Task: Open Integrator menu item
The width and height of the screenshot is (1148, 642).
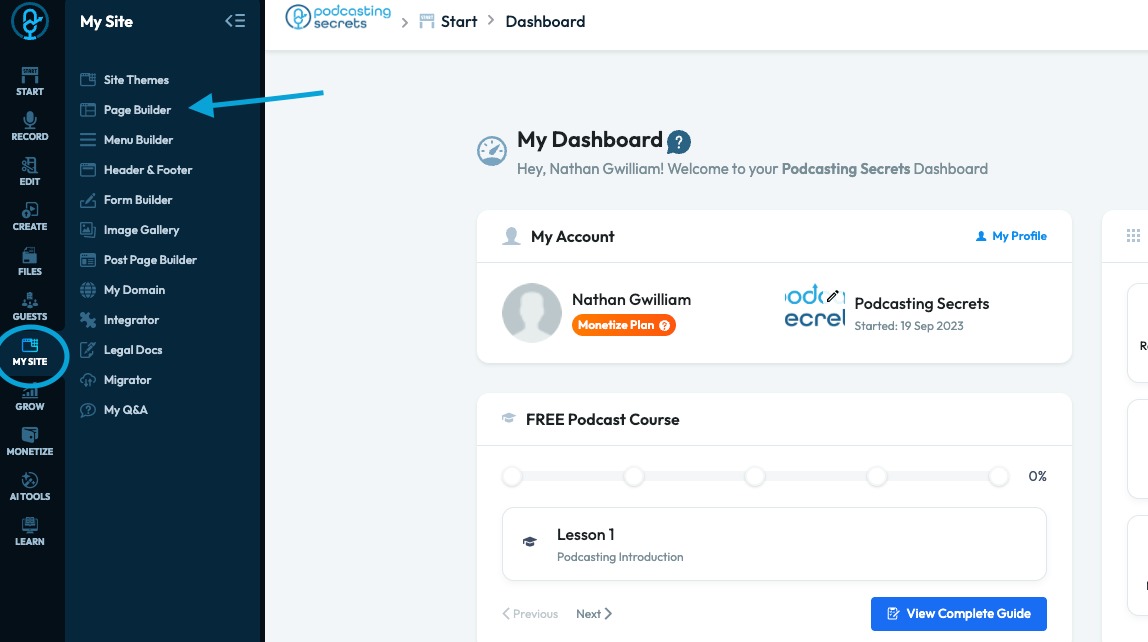Action: [119, 320]
